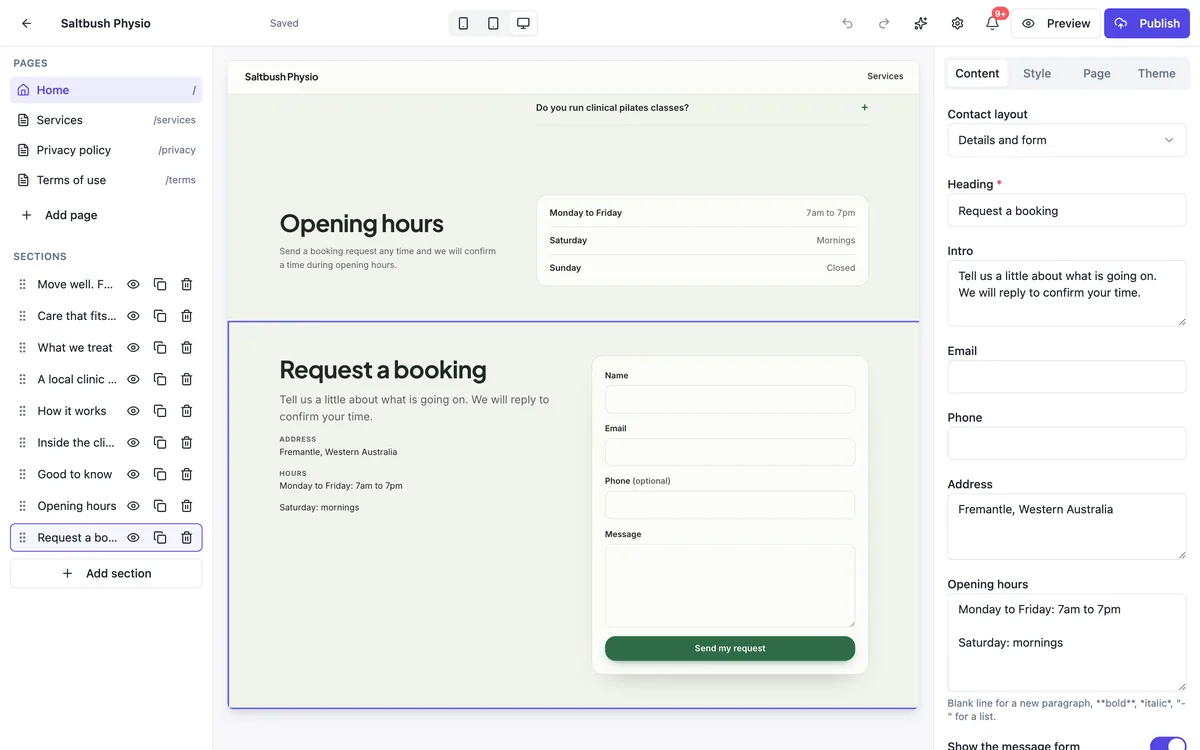Edit the Intro text area
The width and height of the screenshot is (1200, 750).
[x=1067, y=294]
